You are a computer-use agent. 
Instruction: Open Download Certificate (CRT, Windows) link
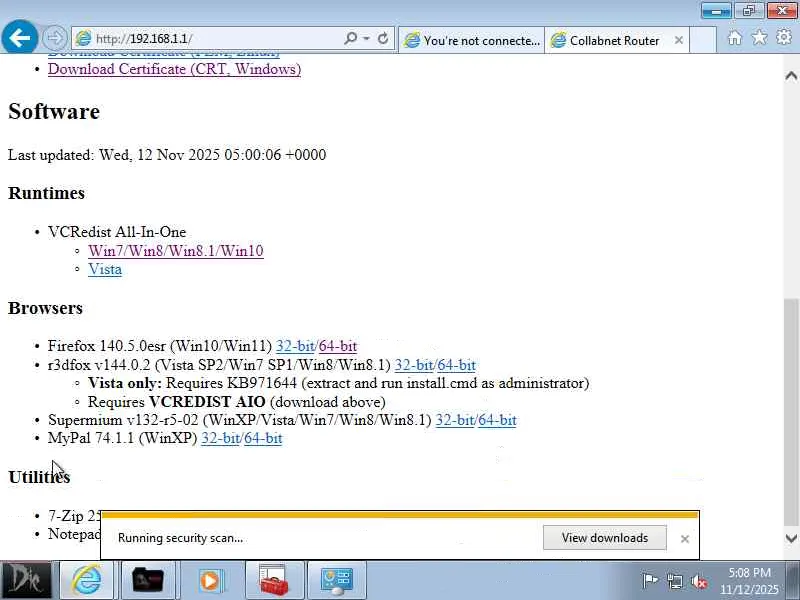(x=174, y=69)
